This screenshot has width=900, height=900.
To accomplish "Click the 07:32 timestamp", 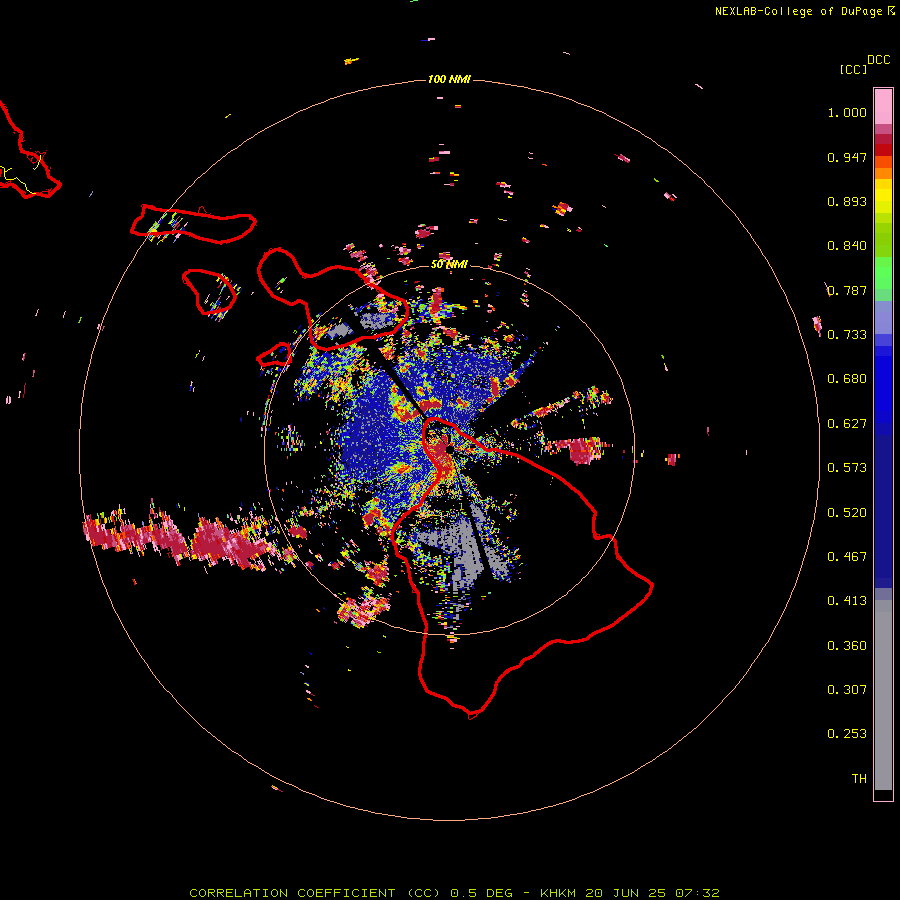I will [697, 893].
